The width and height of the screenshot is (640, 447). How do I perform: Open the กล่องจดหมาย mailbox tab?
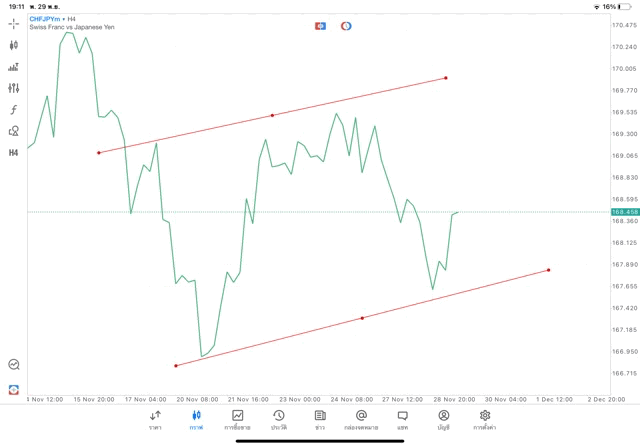pyautogui.click(x=361, y=419)
